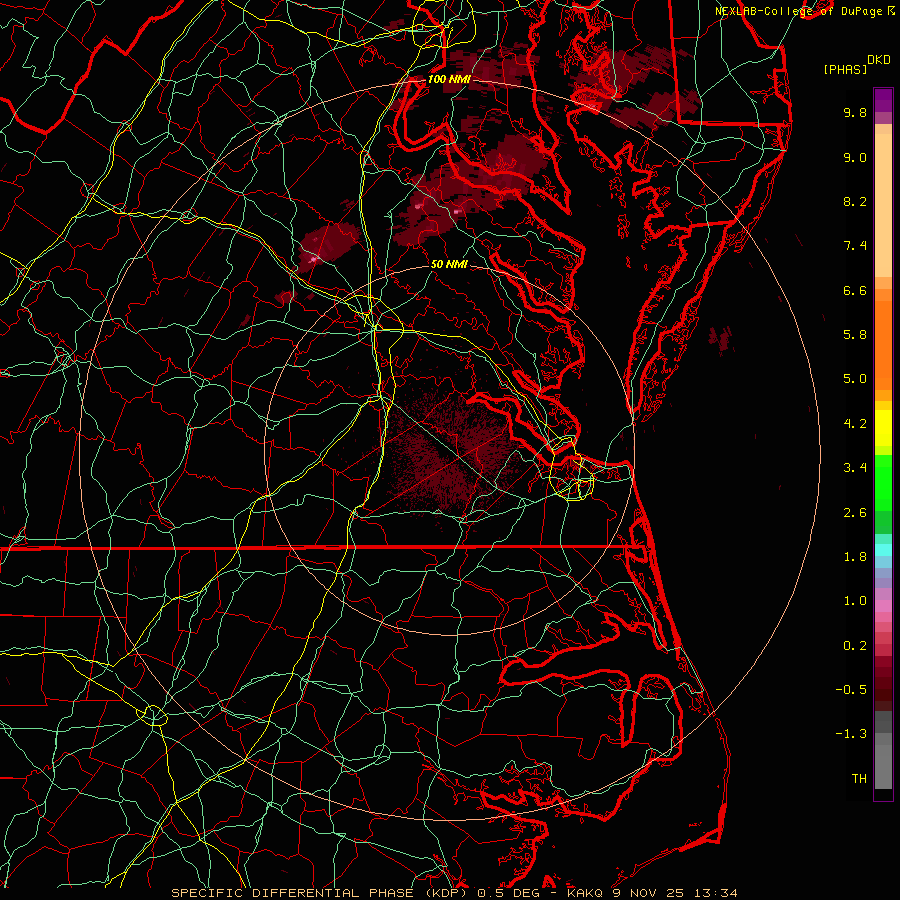Click the 9.8 value on the color scale
The height and width of the screenshot is (900, 900).
[x=855, y=112]
